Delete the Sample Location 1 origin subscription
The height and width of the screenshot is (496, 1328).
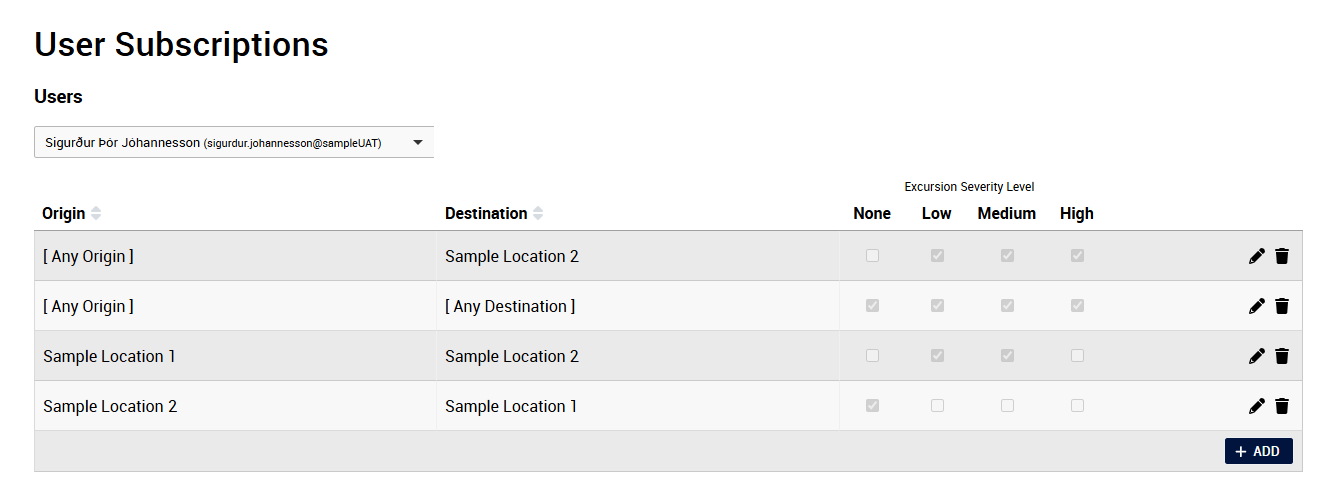[x=1282, y=356]
